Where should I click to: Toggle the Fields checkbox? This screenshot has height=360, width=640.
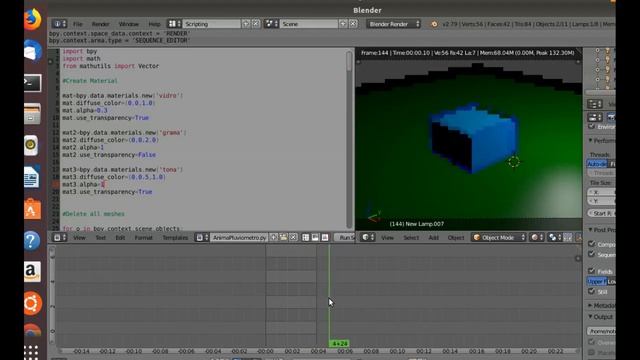591,271
